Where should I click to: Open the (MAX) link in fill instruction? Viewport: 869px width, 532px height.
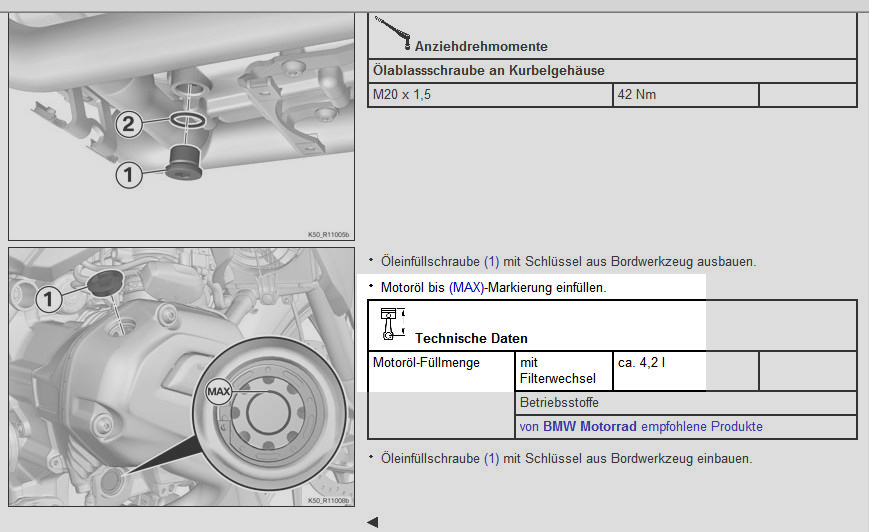pos(466,287)
